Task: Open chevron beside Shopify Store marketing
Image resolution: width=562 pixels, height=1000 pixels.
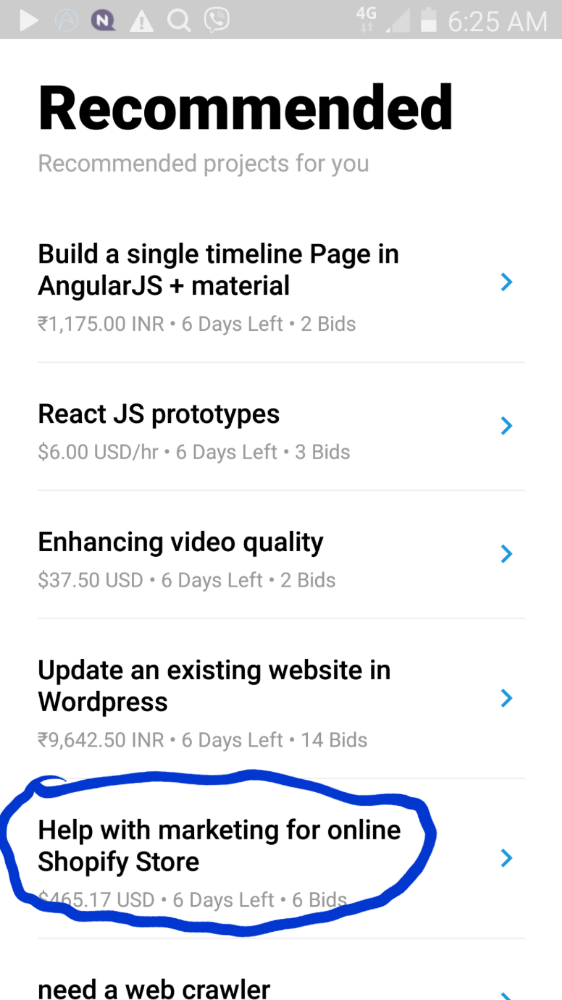Action: pos(507,858)
